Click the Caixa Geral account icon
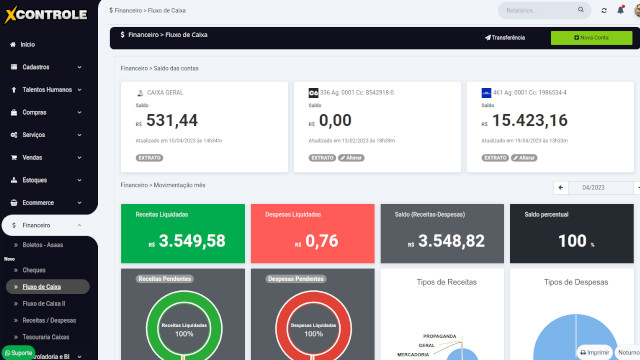This screenshot has height=360, width=640. pyautogui.click(x=140, y=93)
